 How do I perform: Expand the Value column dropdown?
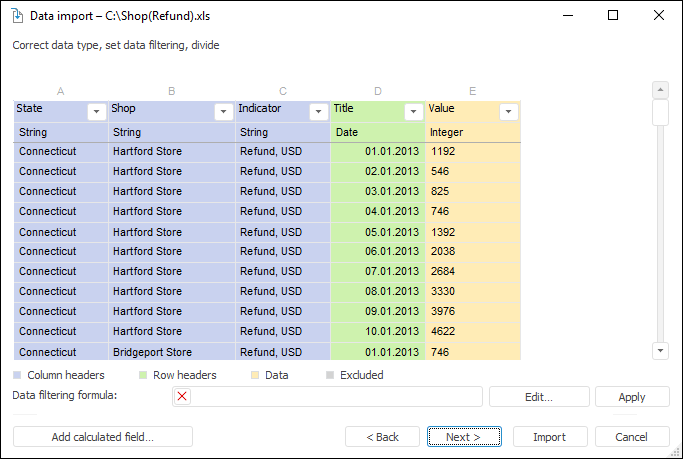[509, 112]
